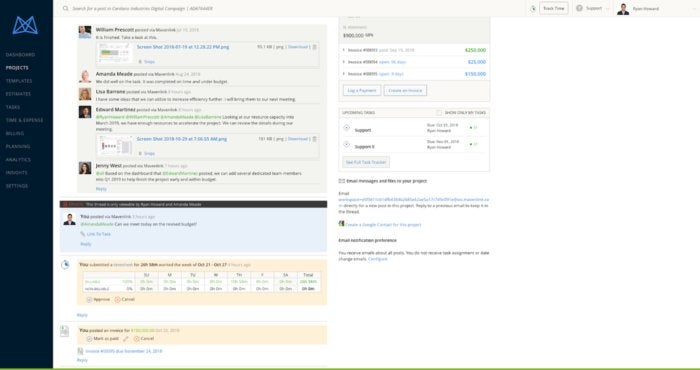Toggle Show Only My Tasks checkbox
This screenshot has width=700, height=370.
click(x=439, y=113)
